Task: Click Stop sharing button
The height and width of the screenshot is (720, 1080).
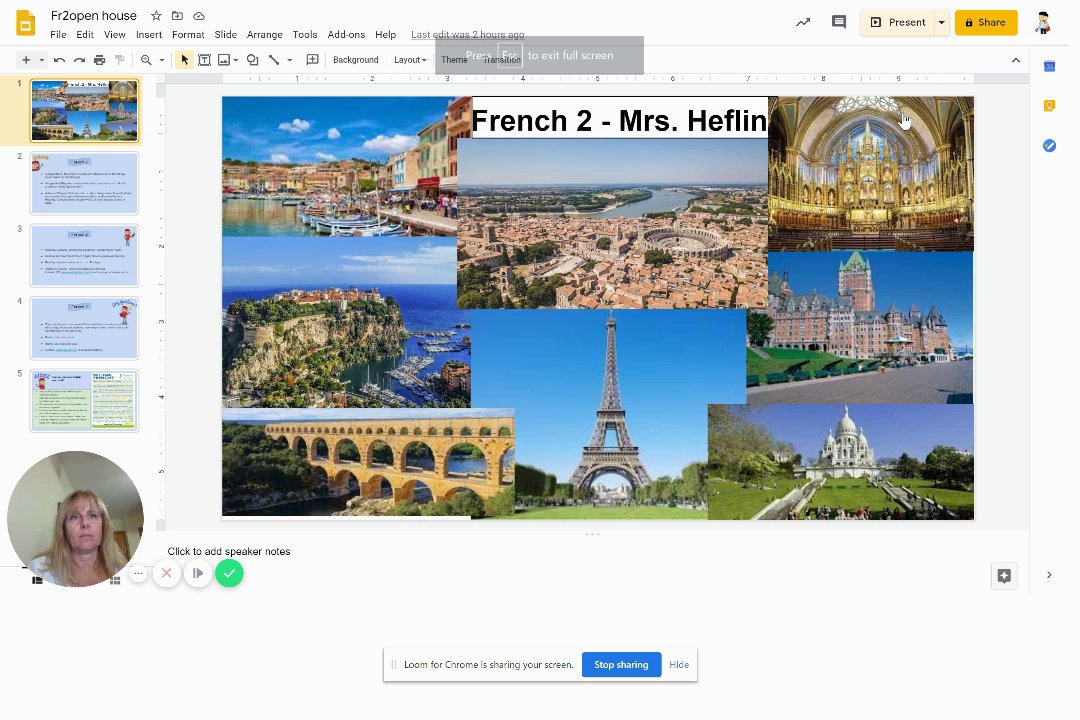Action: coord(621,665)
